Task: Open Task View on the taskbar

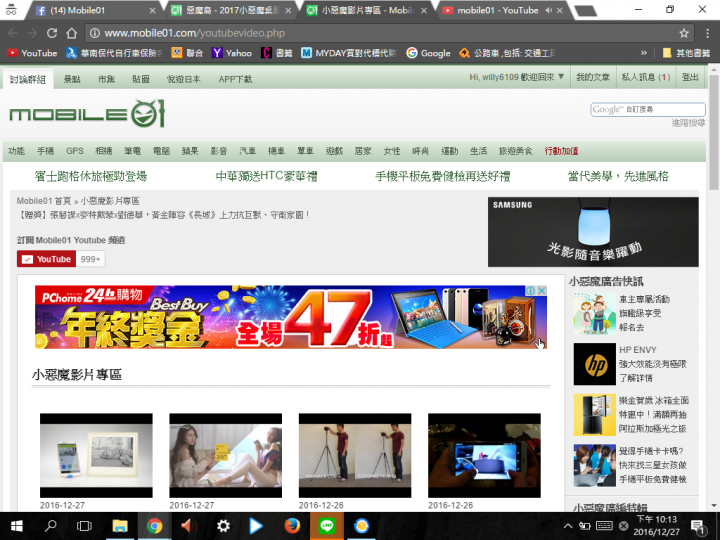Action: [84, 526]
